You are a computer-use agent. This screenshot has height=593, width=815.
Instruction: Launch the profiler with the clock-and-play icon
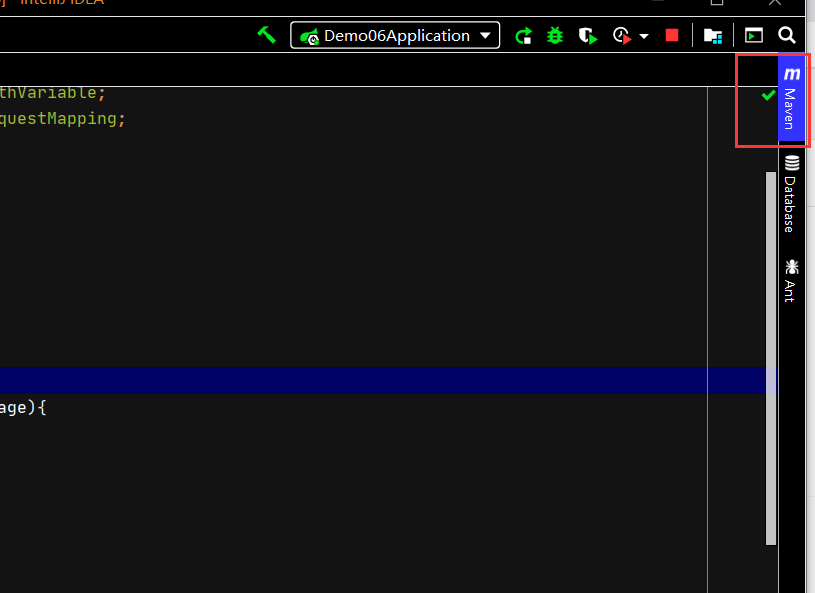coord(622,36)
